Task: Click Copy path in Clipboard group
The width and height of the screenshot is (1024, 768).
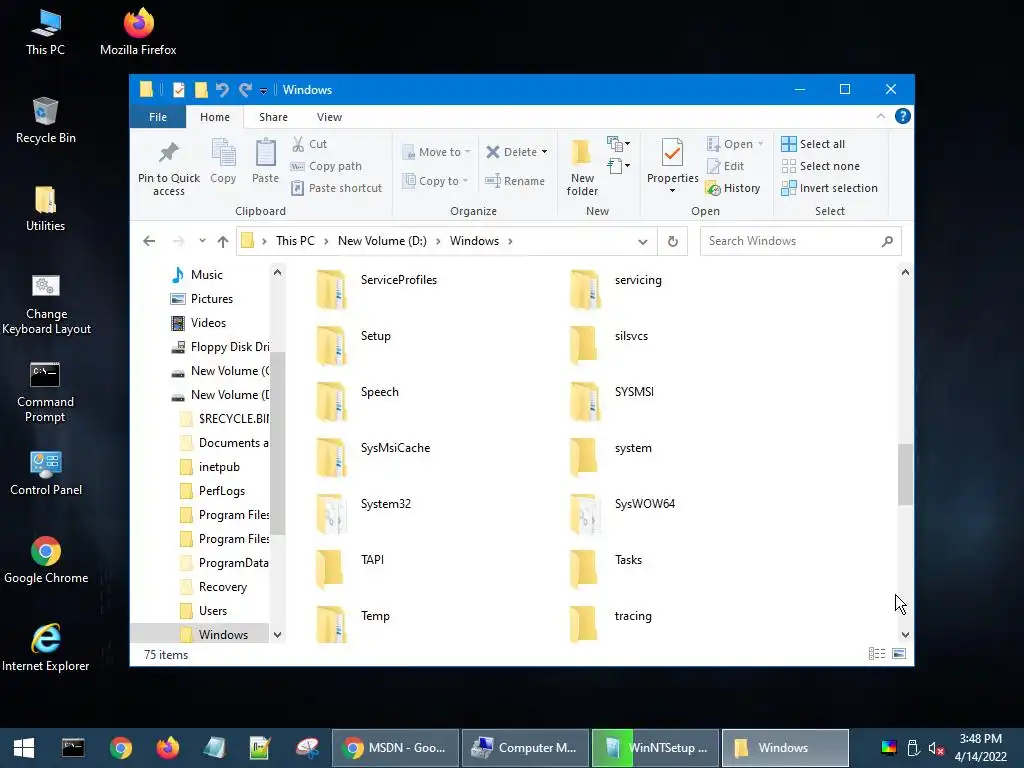Action: pos(326,166)
